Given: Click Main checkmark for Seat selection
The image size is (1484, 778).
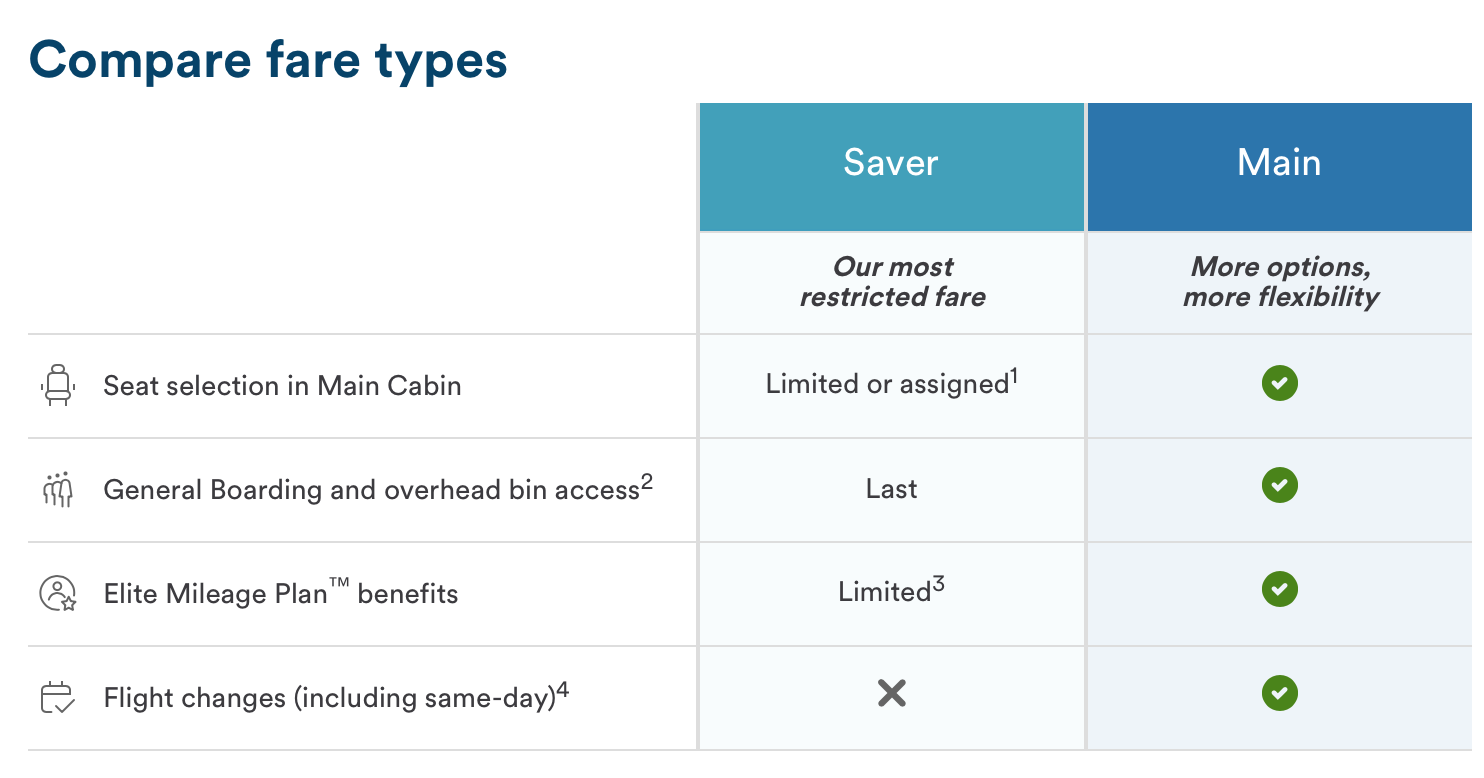Looking at the screenshot, I should tap(1279, 383).
